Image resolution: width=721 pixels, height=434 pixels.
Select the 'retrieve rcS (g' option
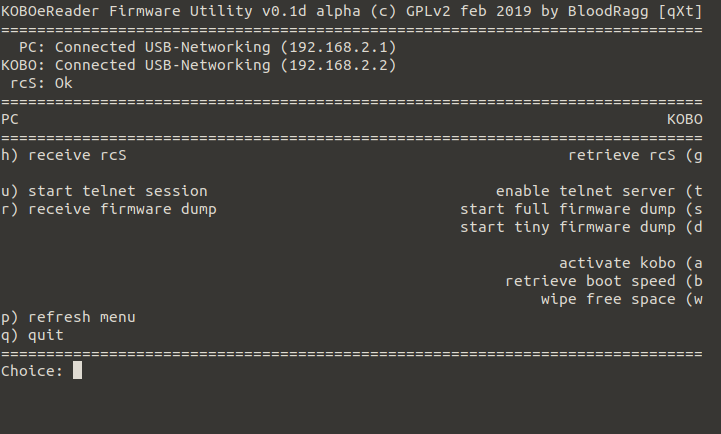point(635,155)
